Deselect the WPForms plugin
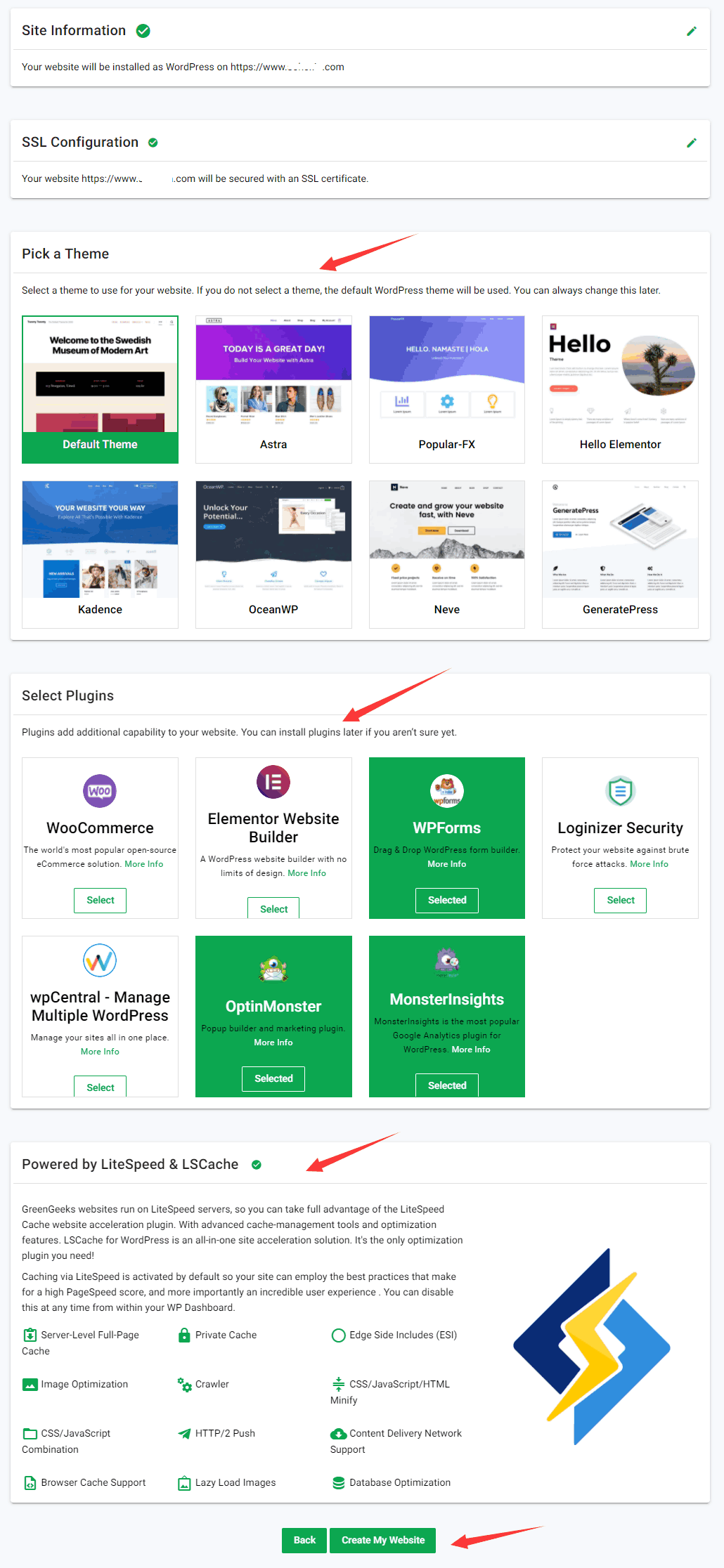Image resolution: width=724 pixels, height=1568 pixels. coord(447,900)
